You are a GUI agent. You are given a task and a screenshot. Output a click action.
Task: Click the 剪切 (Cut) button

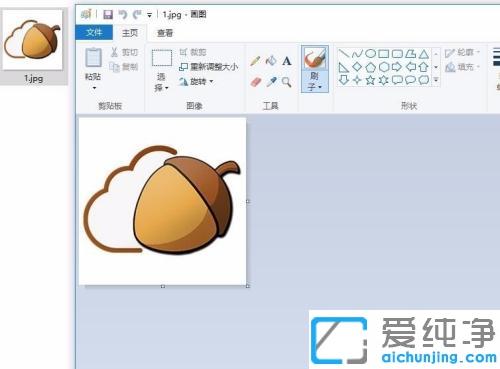[124, 52]
